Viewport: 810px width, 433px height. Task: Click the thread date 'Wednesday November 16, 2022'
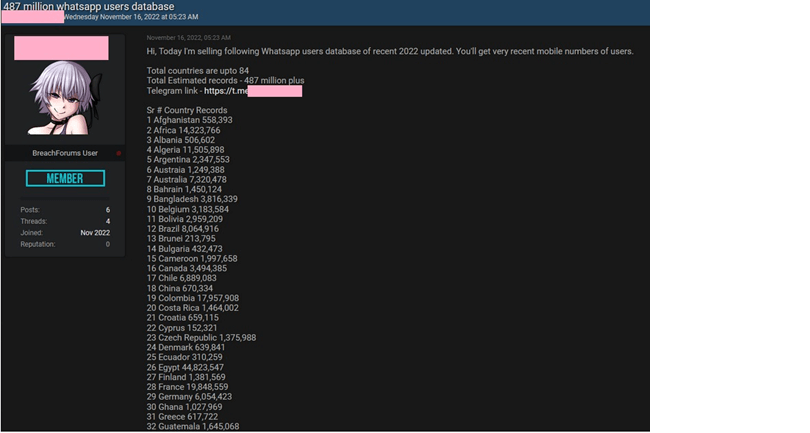tap(111, 17)
